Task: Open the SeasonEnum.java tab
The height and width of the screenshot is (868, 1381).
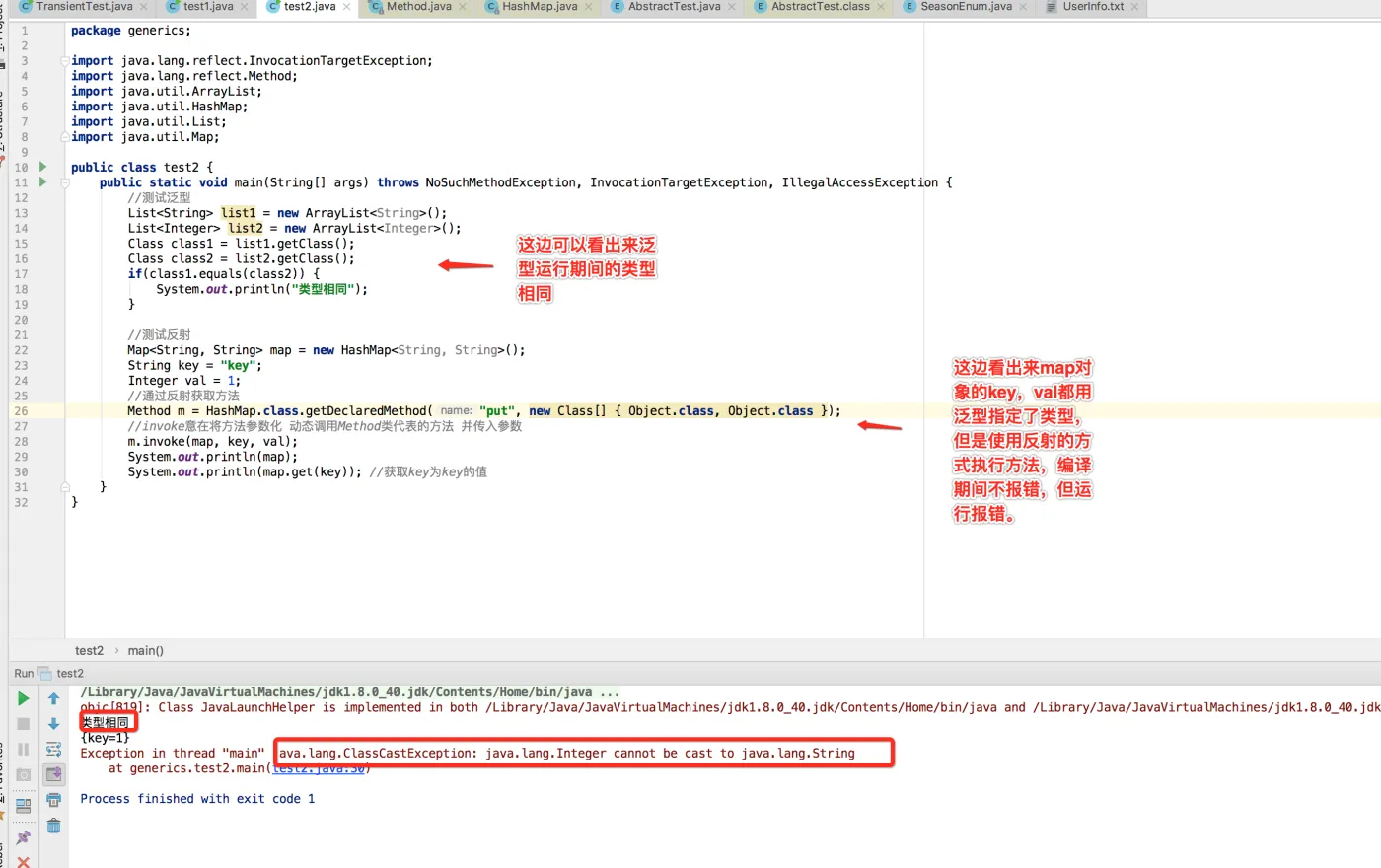Action: pos(966,6)
